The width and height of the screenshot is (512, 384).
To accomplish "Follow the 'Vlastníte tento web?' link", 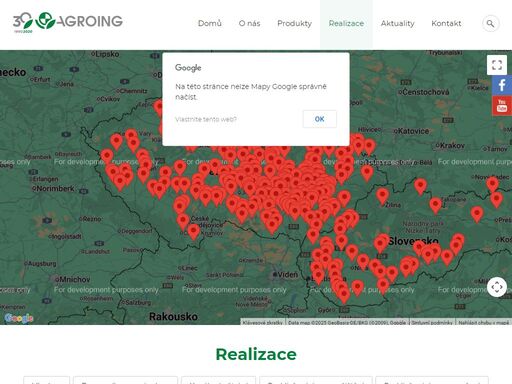I will click(x=206, y=119).
